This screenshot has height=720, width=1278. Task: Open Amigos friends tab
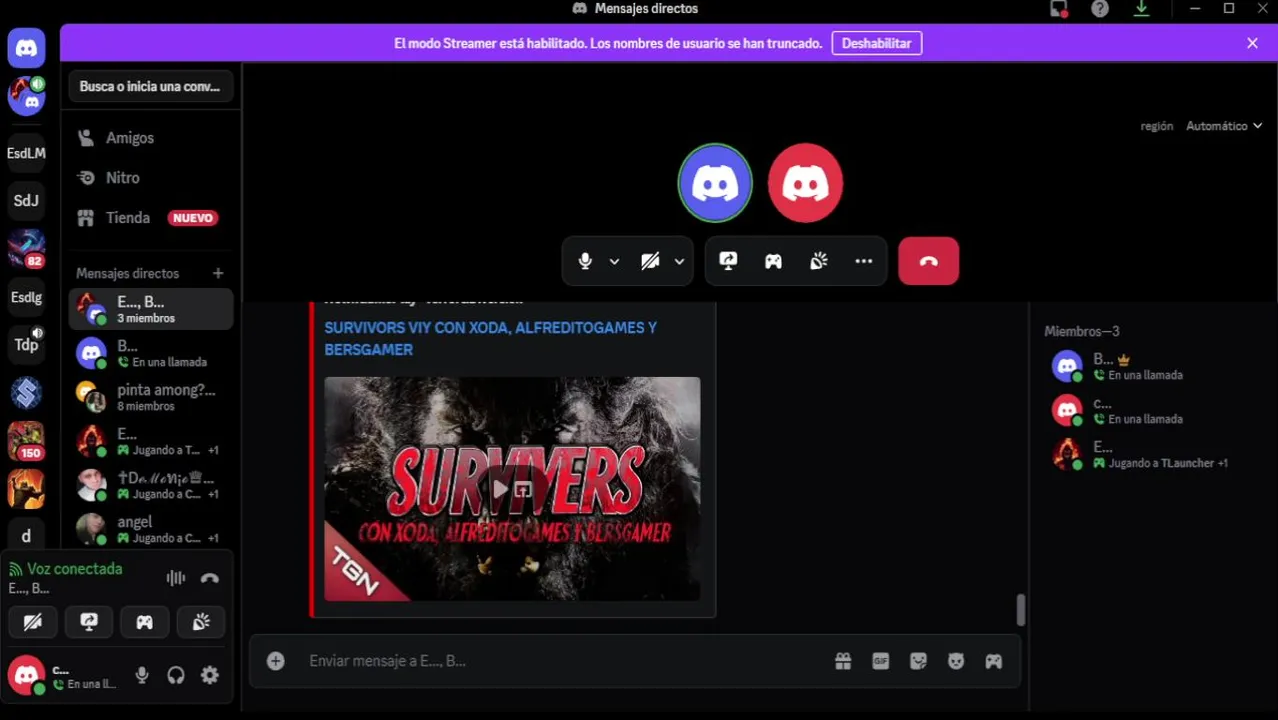(x=151, y=138)
